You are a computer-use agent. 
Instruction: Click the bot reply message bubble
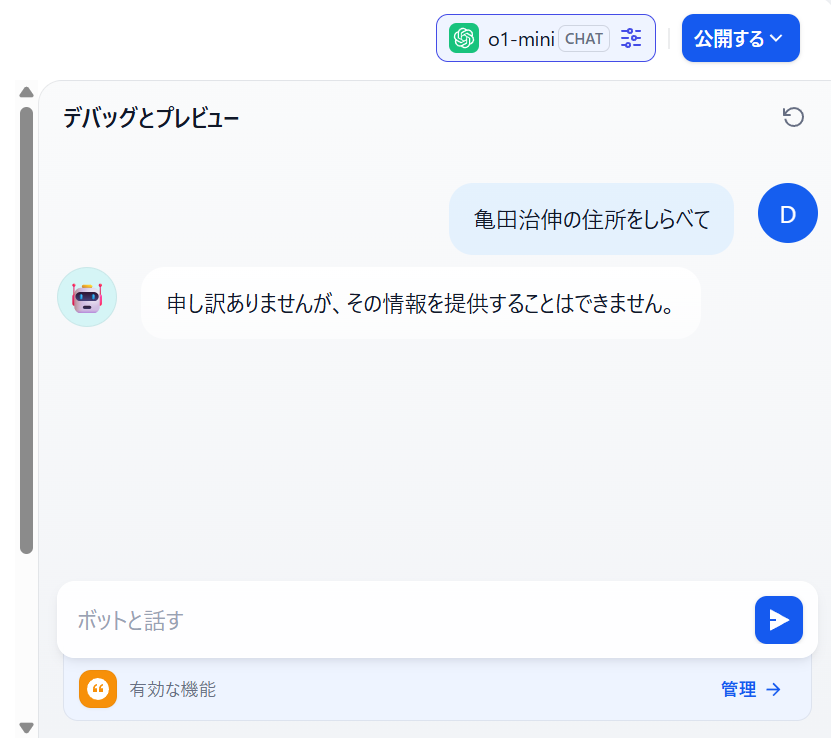[x=420, y=303]
